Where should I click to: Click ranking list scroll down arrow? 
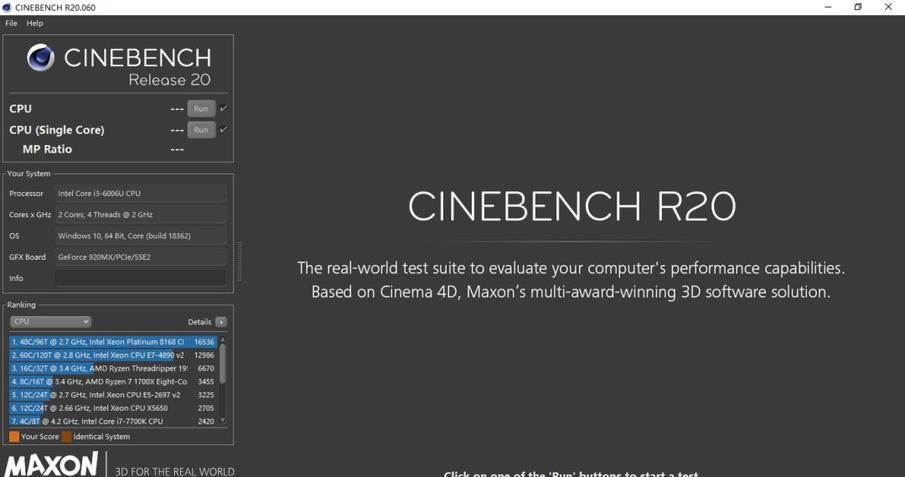[223, 421]
